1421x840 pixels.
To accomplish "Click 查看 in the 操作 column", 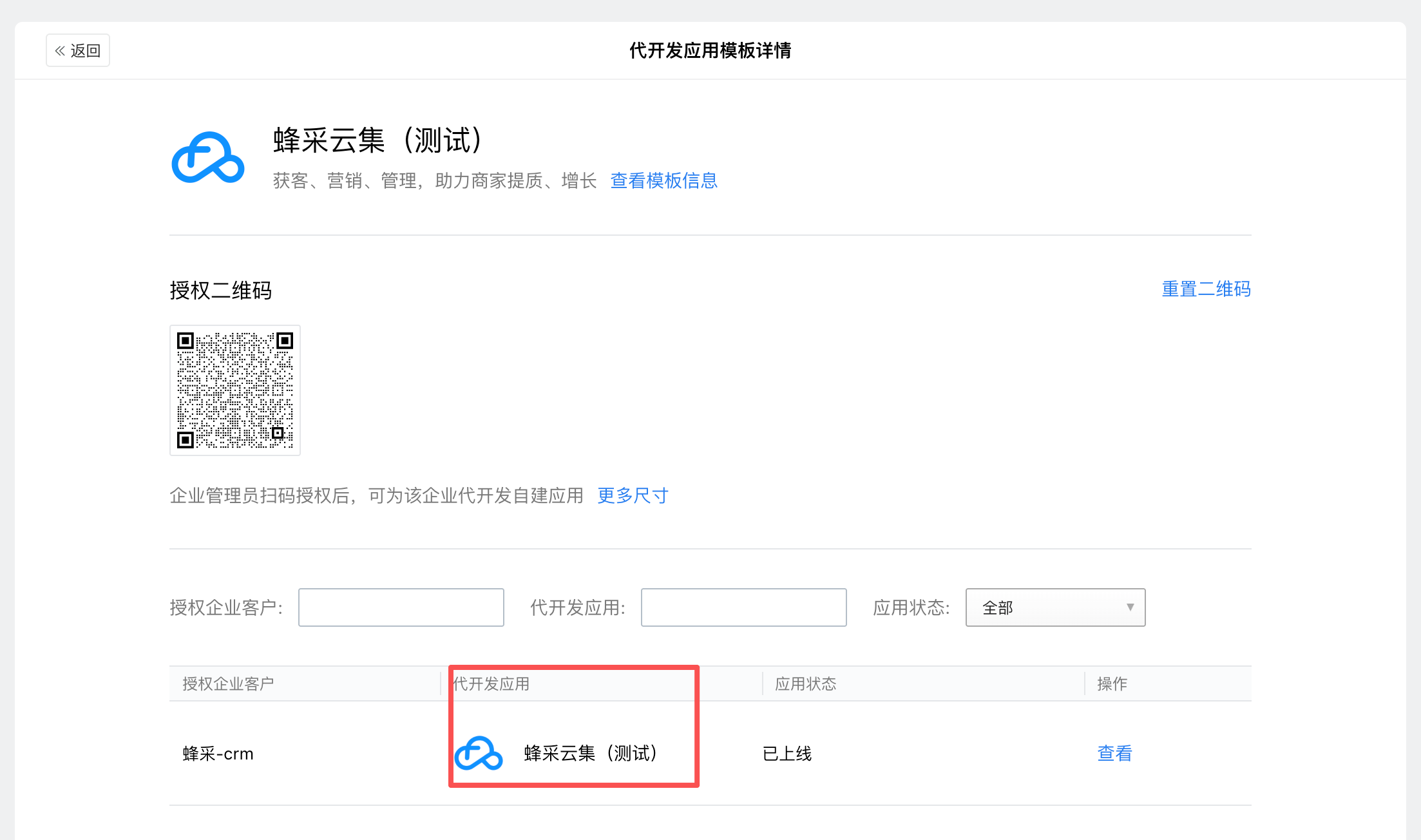I will point(1114,753).
